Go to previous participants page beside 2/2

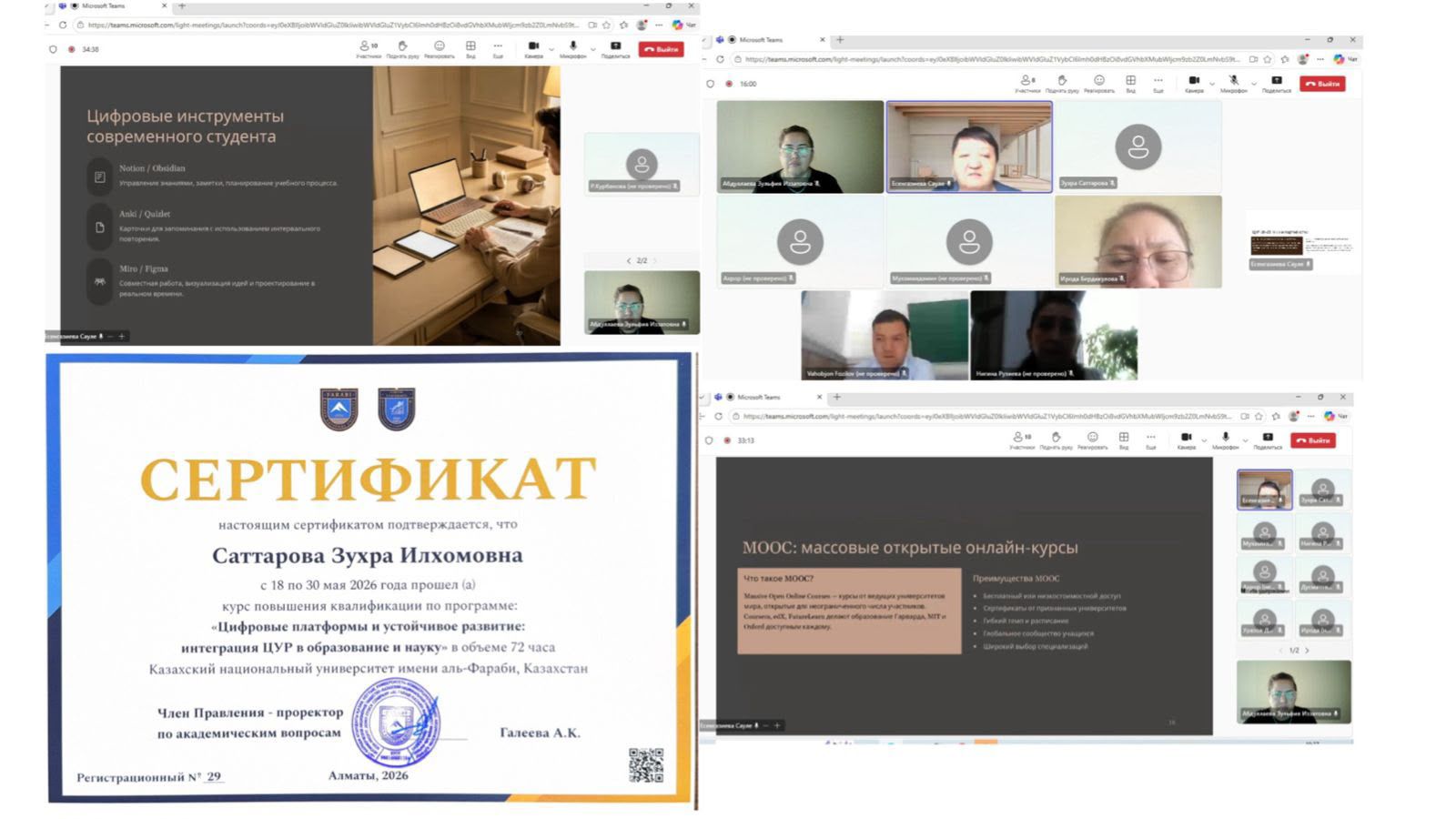tap(628, 261)
